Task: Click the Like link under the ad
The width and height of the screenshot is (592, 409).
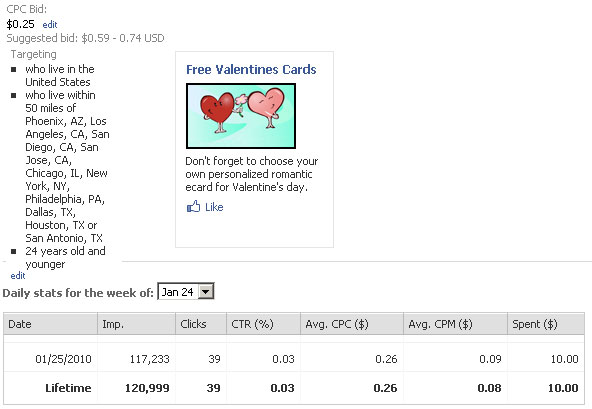Action: click(214, 207)
